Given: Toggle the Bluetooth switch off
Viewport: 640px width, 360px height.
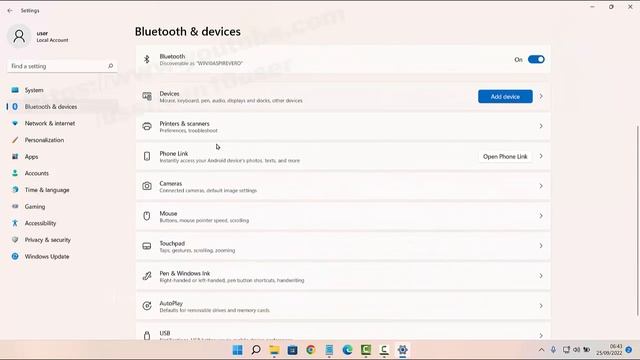Looking at the screenshot, I should (536, 60).
